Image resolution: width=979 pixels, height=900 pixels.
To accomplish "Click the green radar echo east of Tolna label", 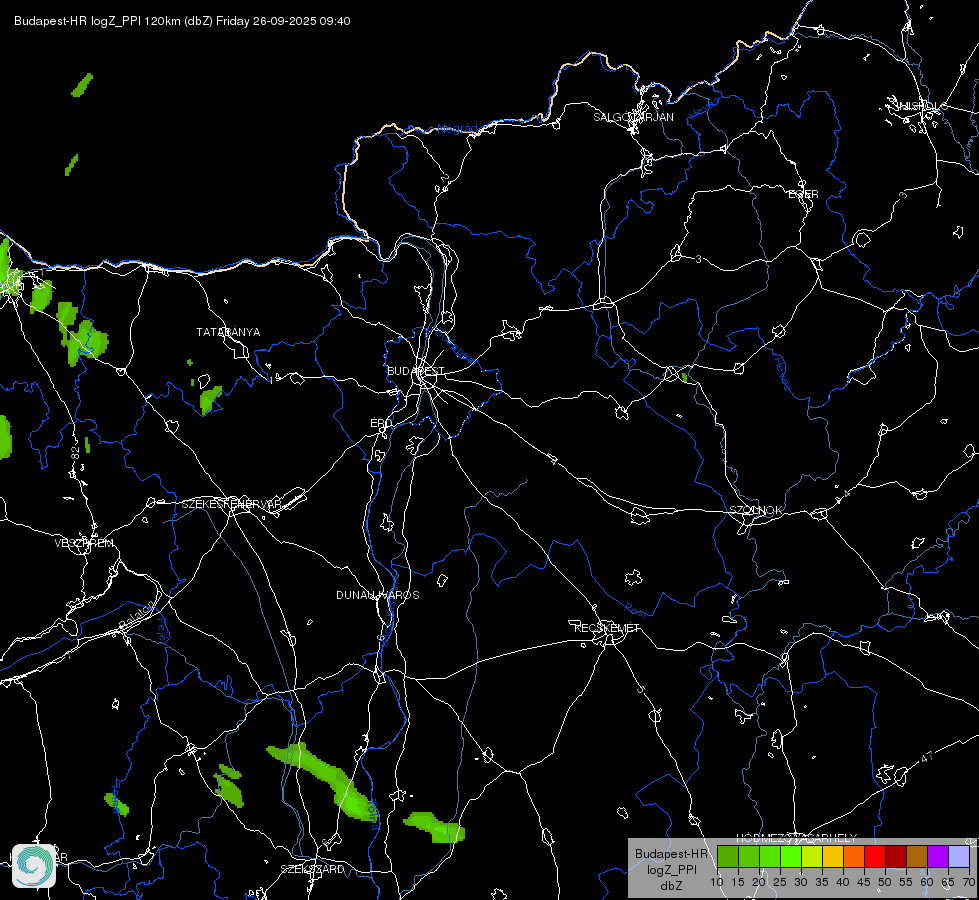I will [435, 828].
